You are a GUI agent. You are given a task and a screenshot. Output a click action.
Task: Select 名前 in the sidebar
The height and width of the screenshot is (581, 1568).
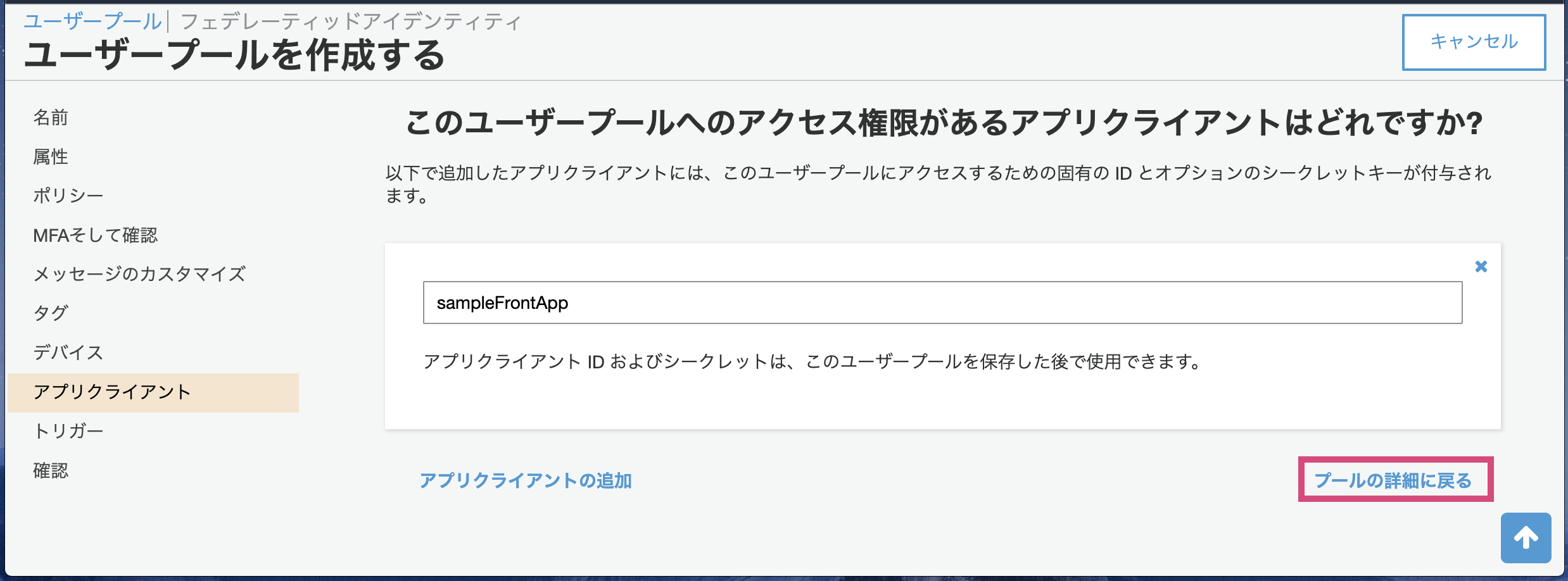click(51, 117)
